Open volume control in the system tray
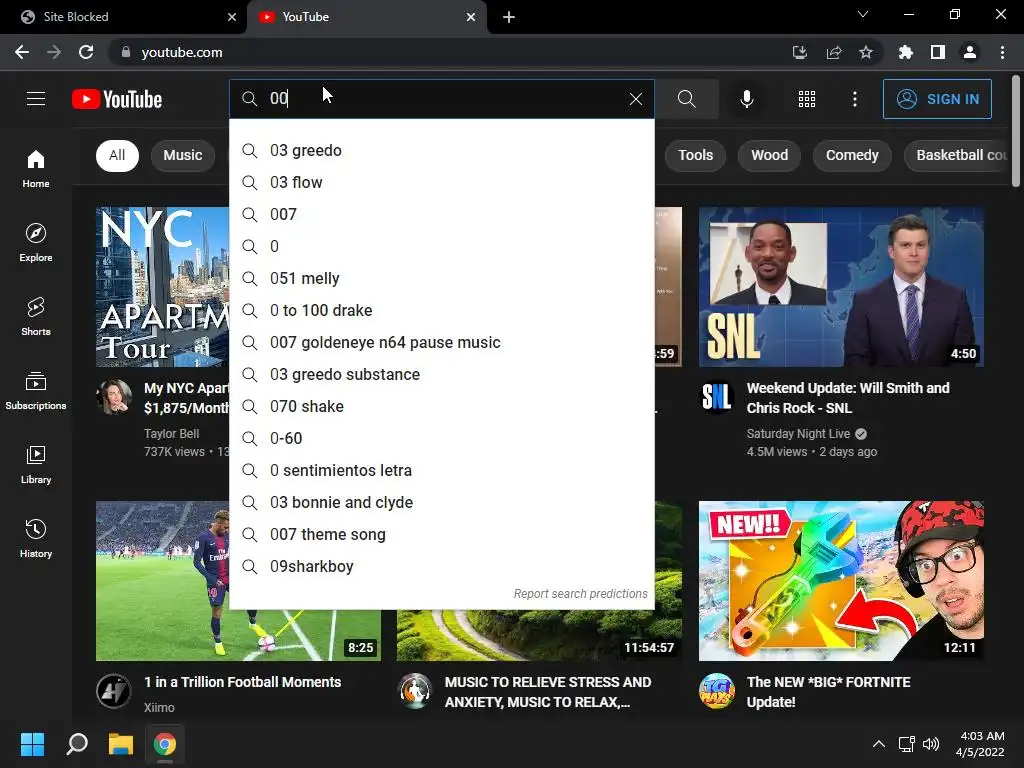The image size is (1024, 768). [x=931, y=744]
